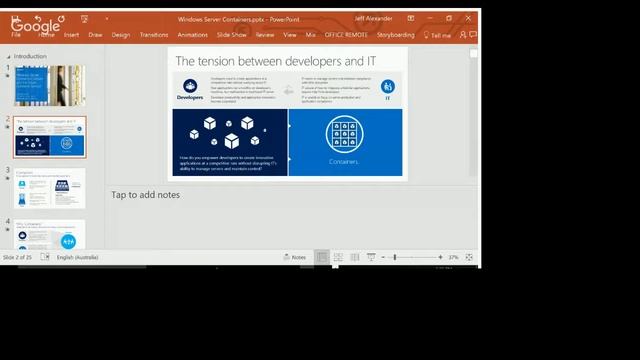The height and width of the screenshot is (360, 640).
Task: Open Customize Quick Access Toolbar dropdown
Action: (x=107, y=19)
